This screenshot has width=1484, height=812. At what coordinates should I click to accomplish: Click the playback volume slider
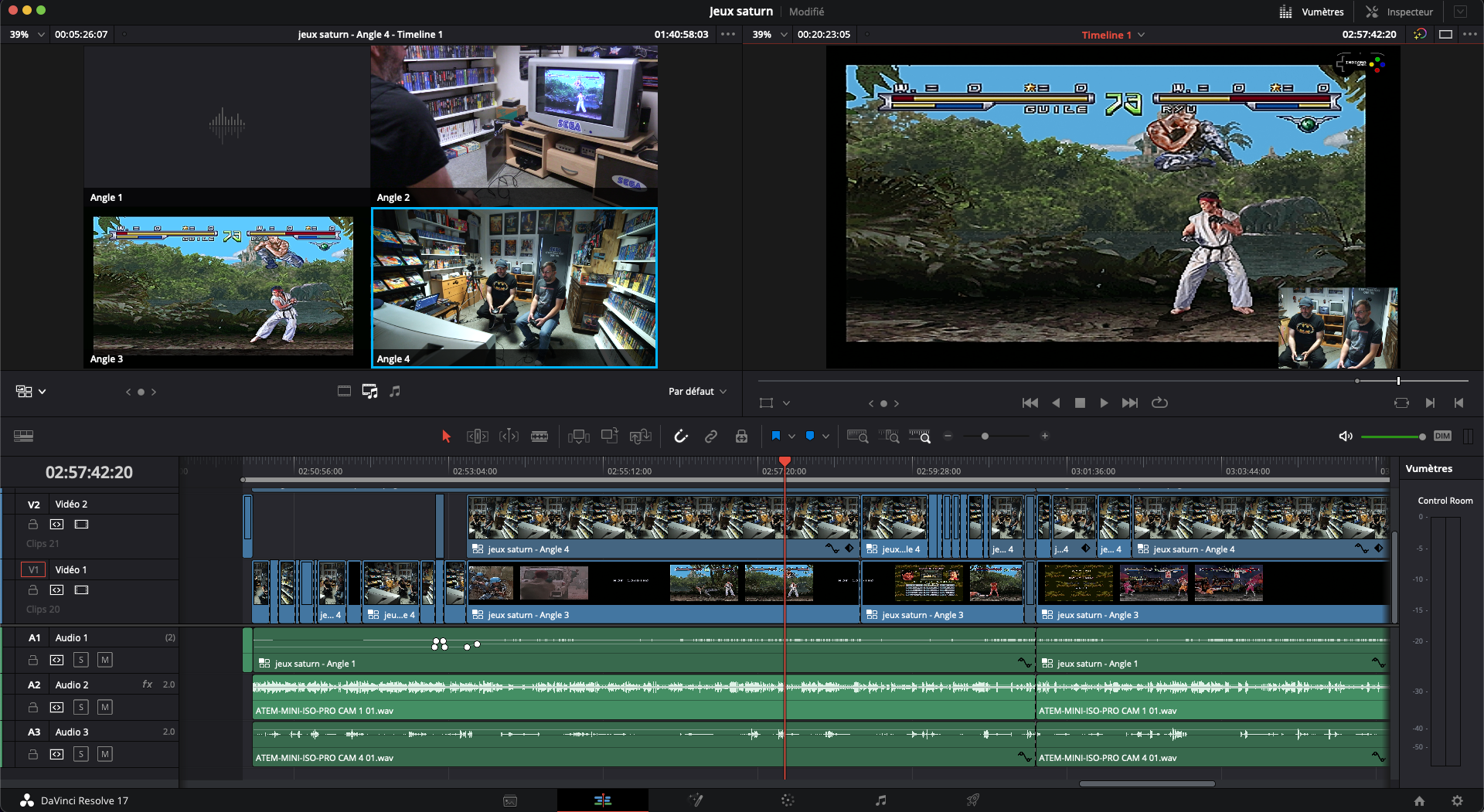[x=1391, y=437]
